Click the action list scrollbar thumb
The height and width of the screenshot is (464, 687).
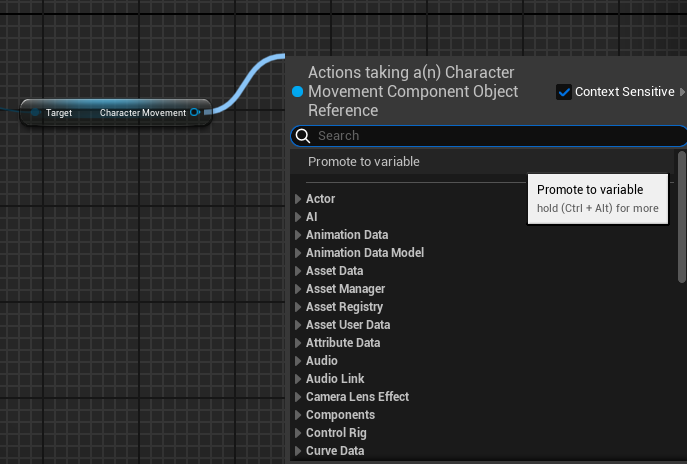pyautogui.click(x=681, y=217)
